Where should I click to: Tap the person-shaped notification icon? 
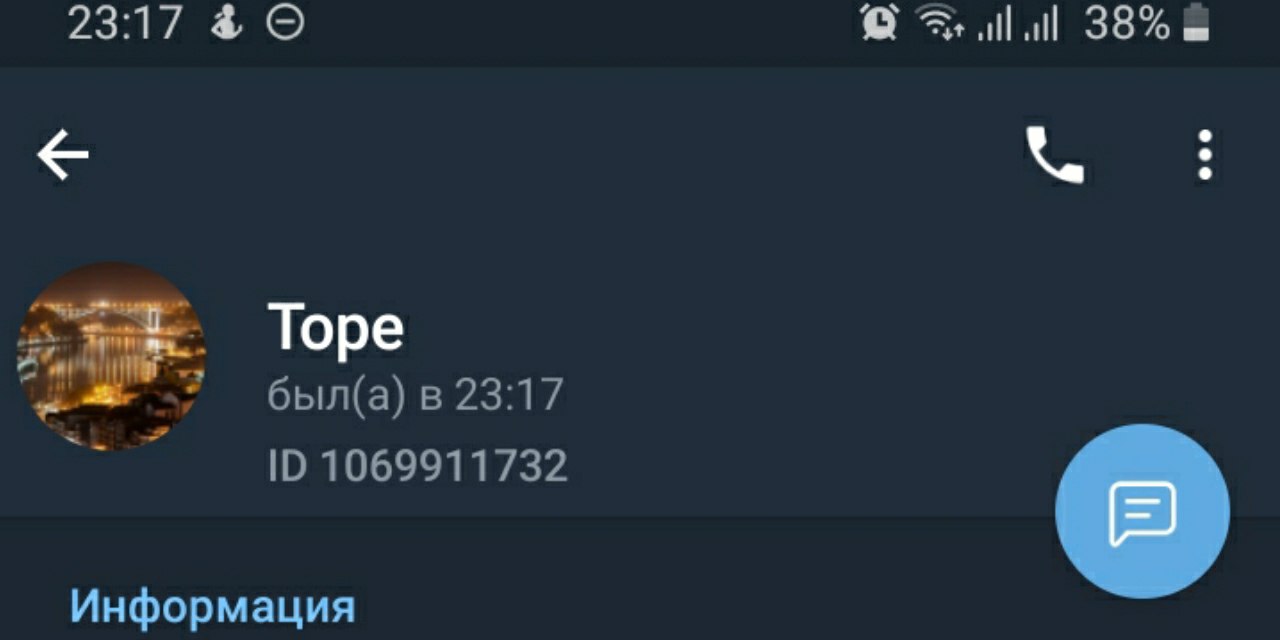226,23
